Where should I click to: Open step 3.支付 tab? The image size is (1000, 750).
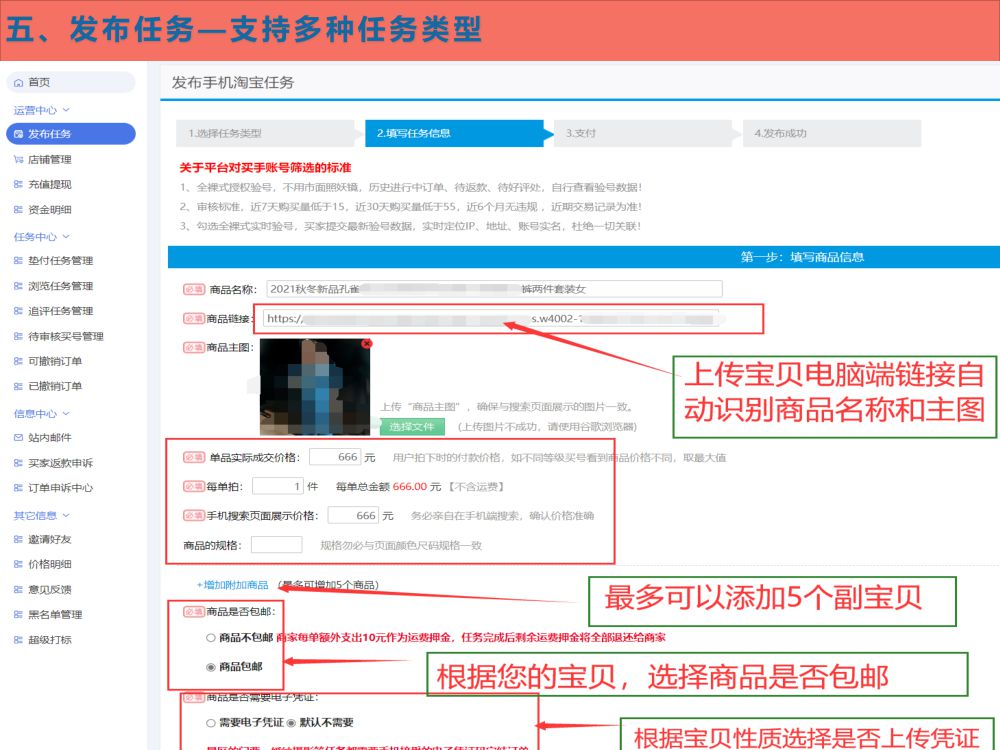(x=643, y=133)
